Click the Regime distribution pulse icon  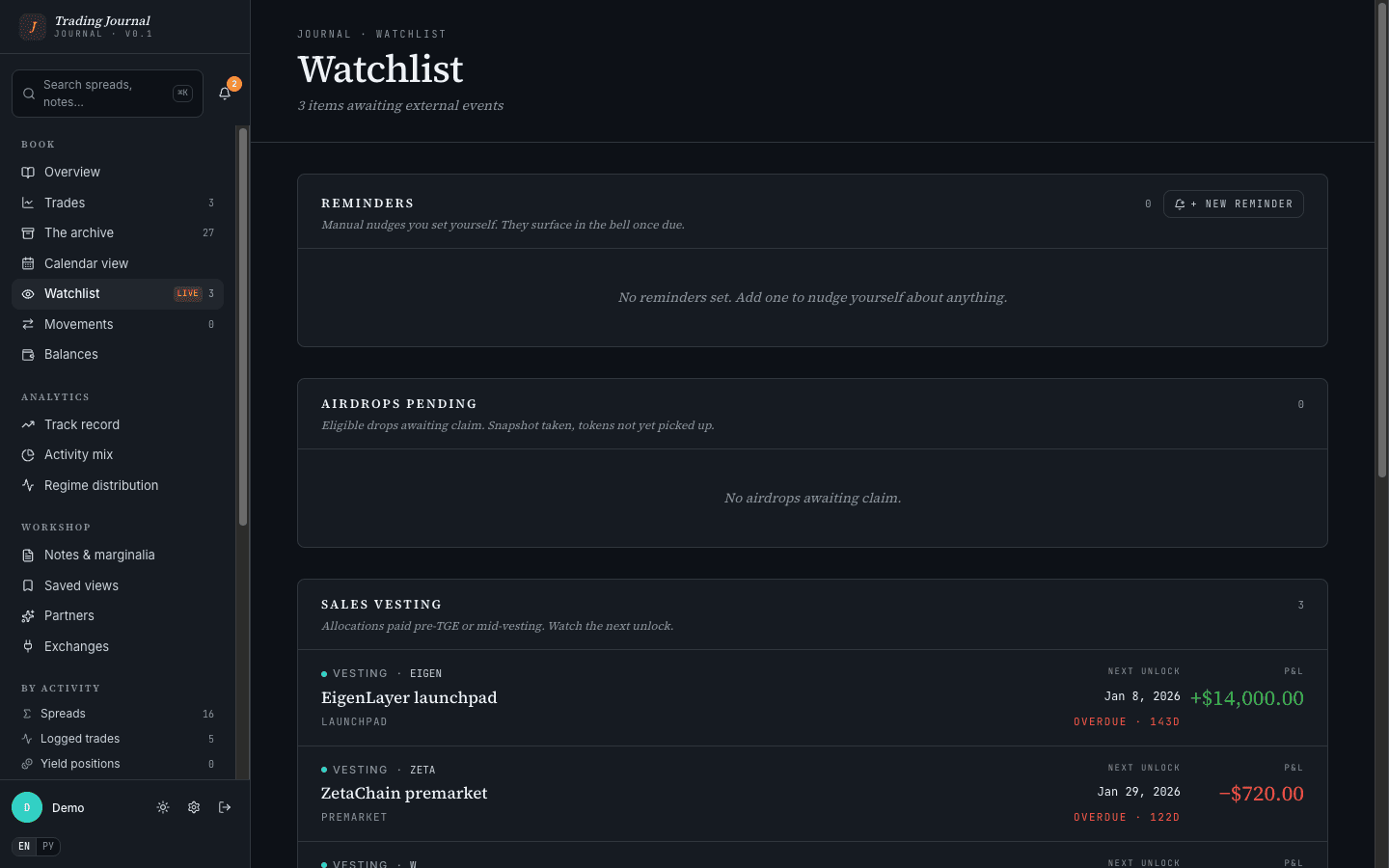28,485
